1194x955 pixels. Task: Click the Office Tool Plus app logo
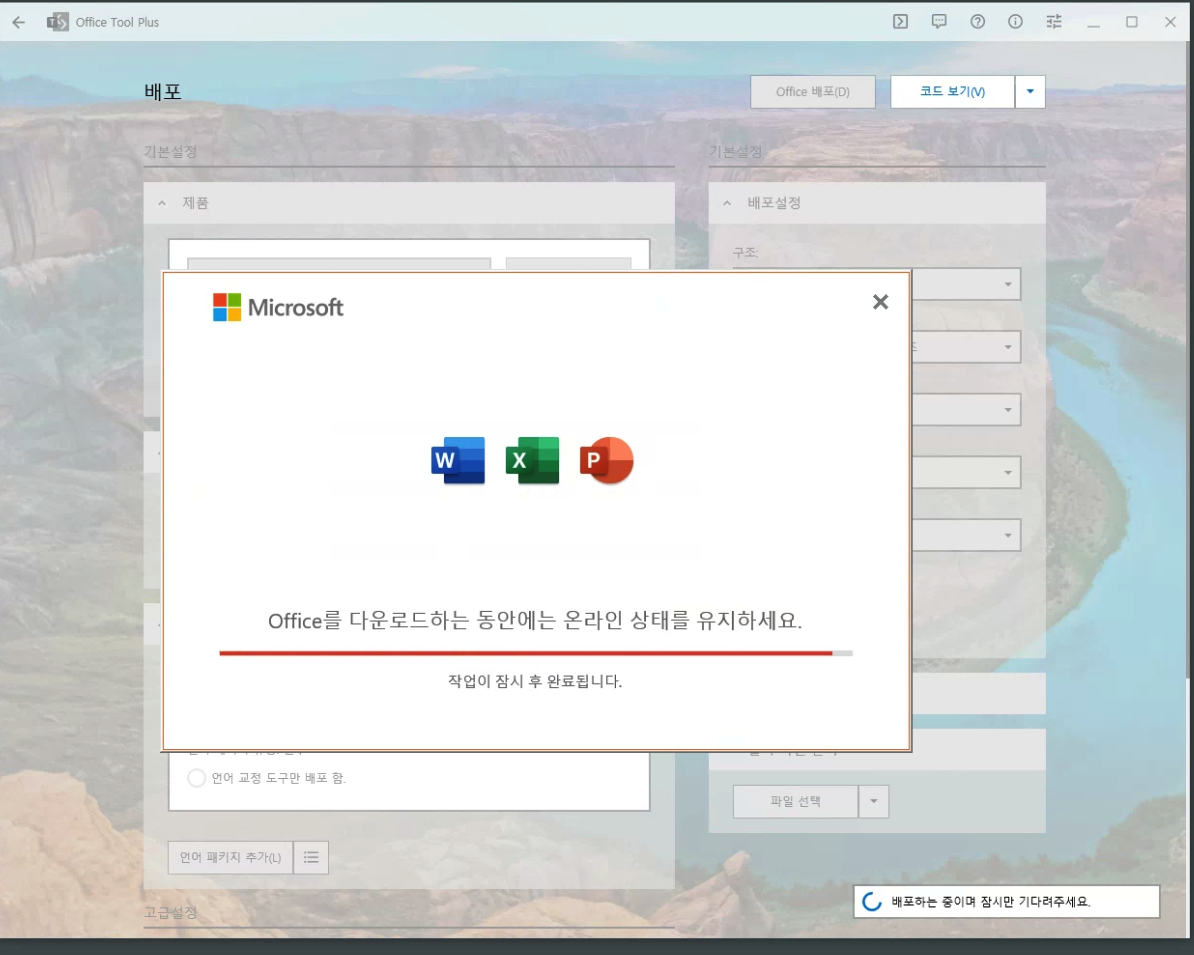pyautogui.click(x=58, y=22)
